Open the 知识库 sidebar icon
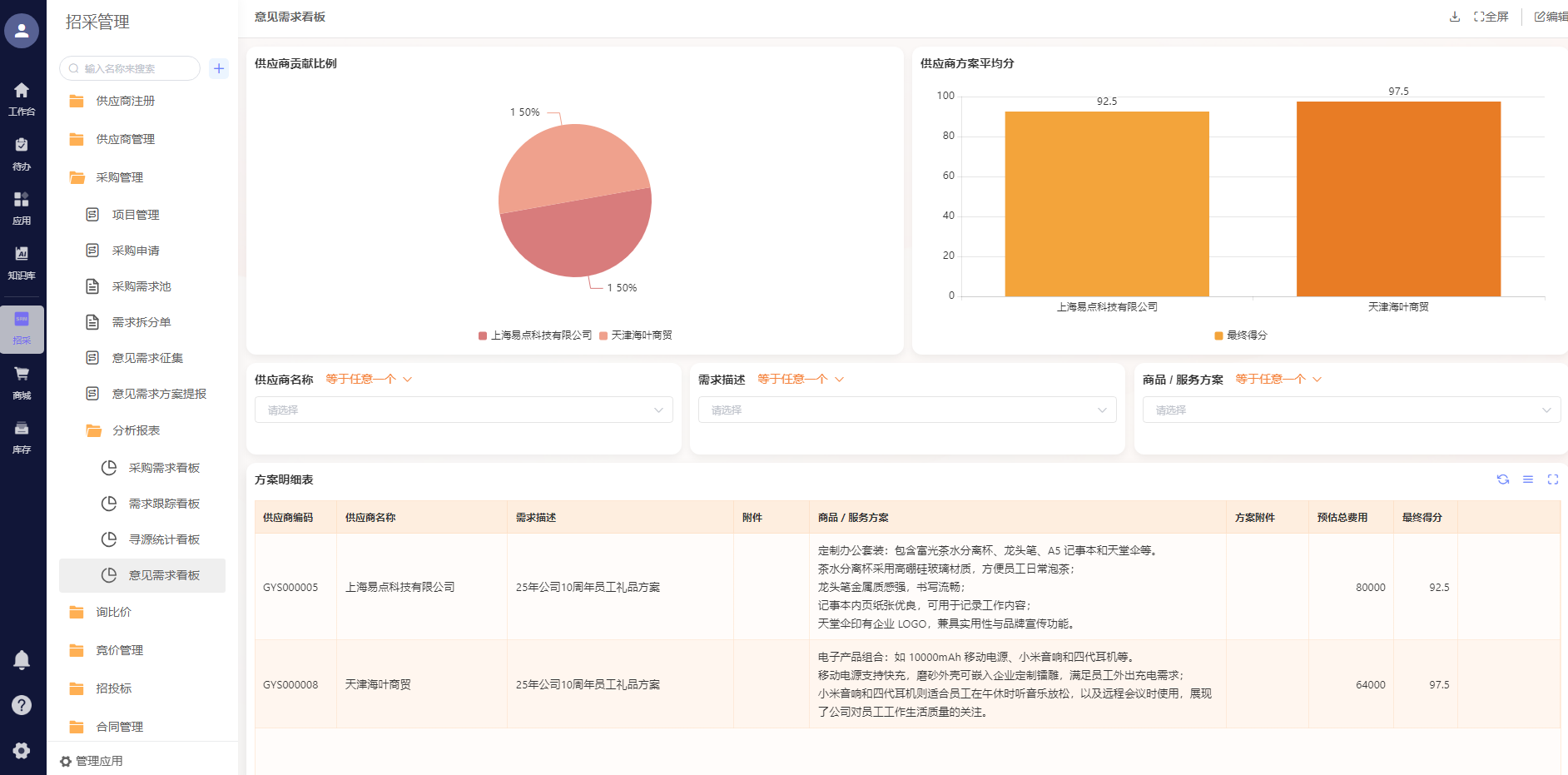1568x775 pixels. [x=22, y=261]
